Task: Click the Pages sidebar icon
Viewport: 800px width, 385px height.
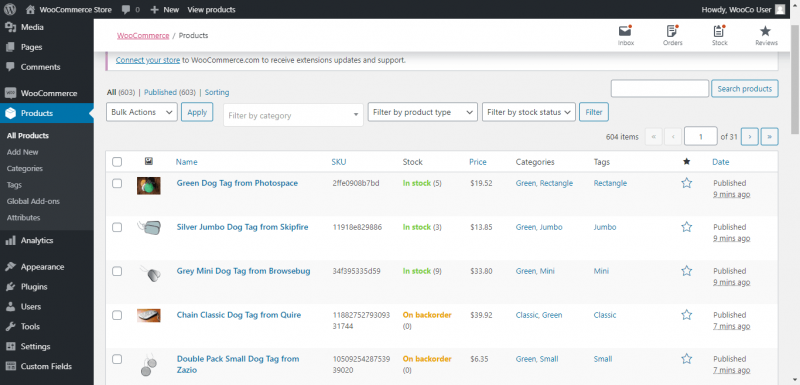Action: [x=10, y=47]
